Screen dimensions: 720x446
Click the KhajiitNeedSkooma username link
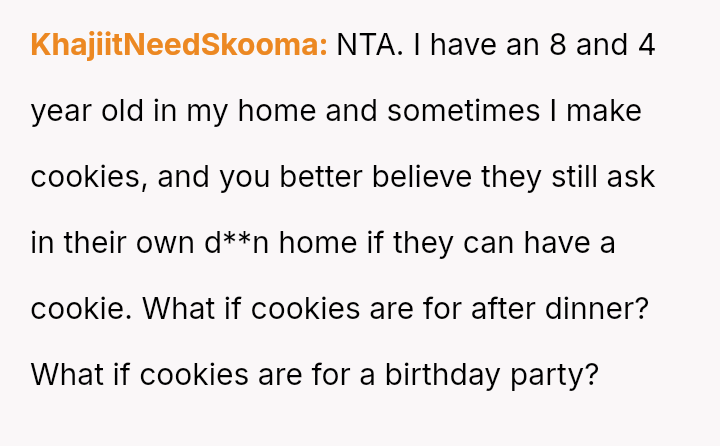coord(179,46)
